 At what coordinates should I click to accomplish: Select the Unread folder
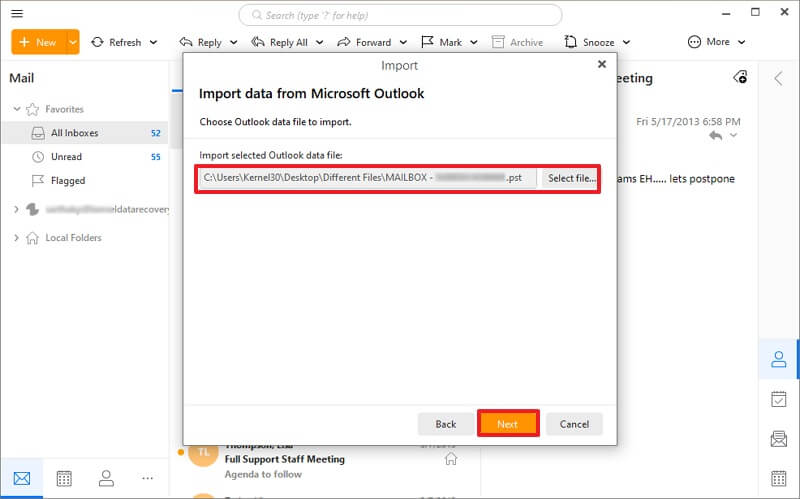[x=85, y=157]
